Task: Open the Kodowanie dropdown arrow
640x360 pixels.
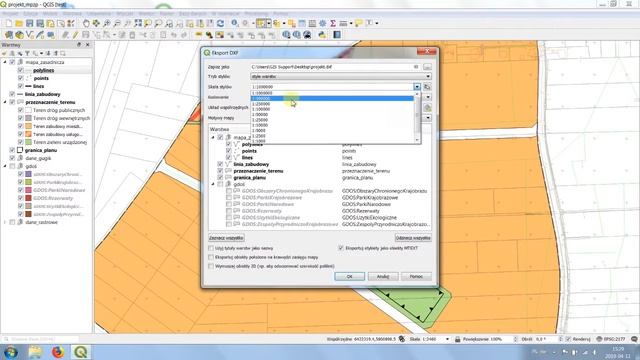Action: click(x=428, y=97)
